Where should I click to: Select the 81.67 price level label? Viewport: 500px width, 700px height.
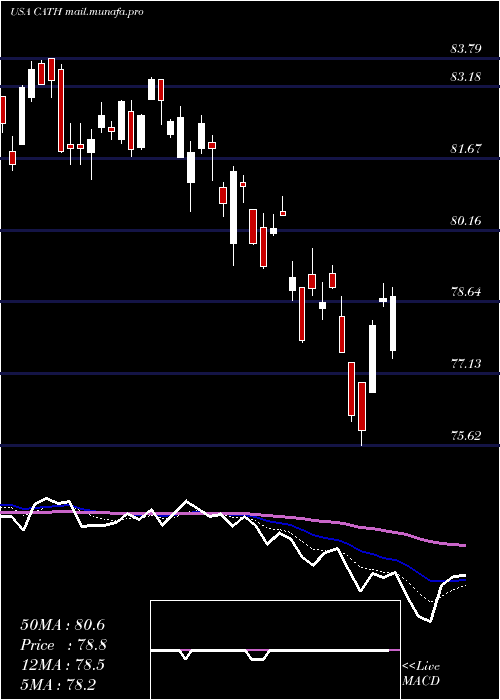466,149
